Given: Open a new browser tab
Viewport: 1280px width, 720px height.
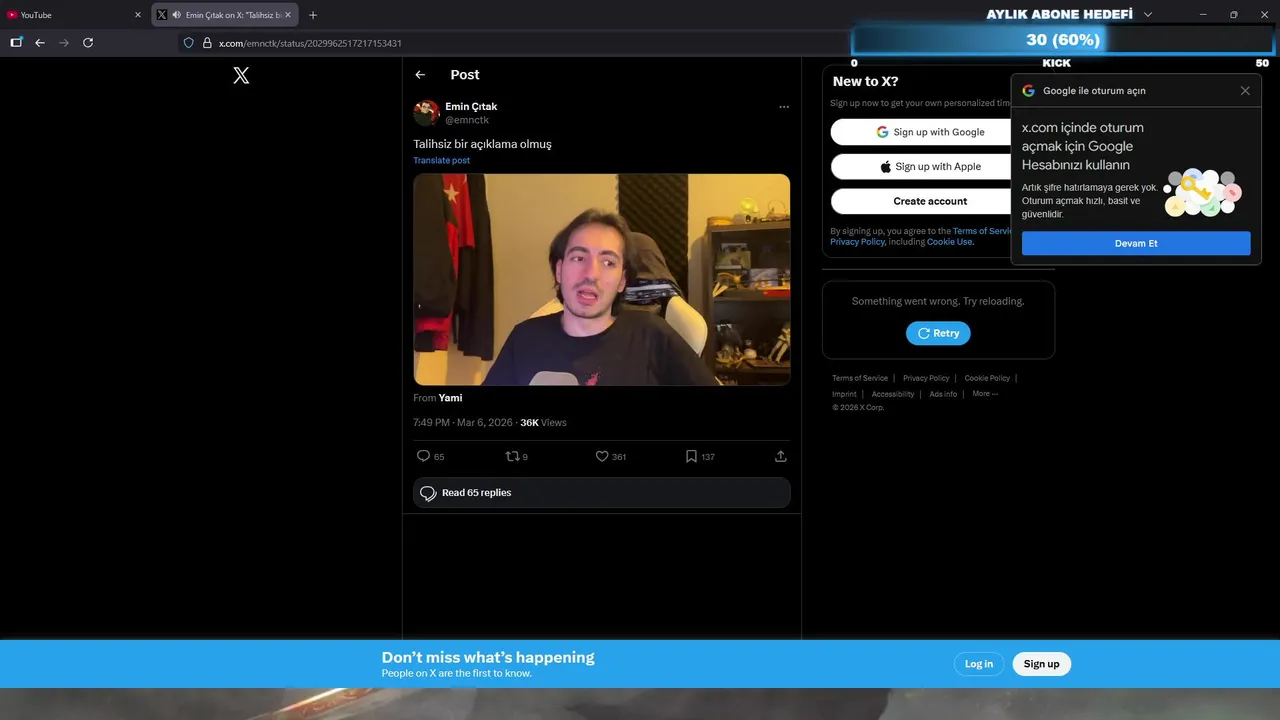Looking at the screenshot, I should tap(313, 15).
